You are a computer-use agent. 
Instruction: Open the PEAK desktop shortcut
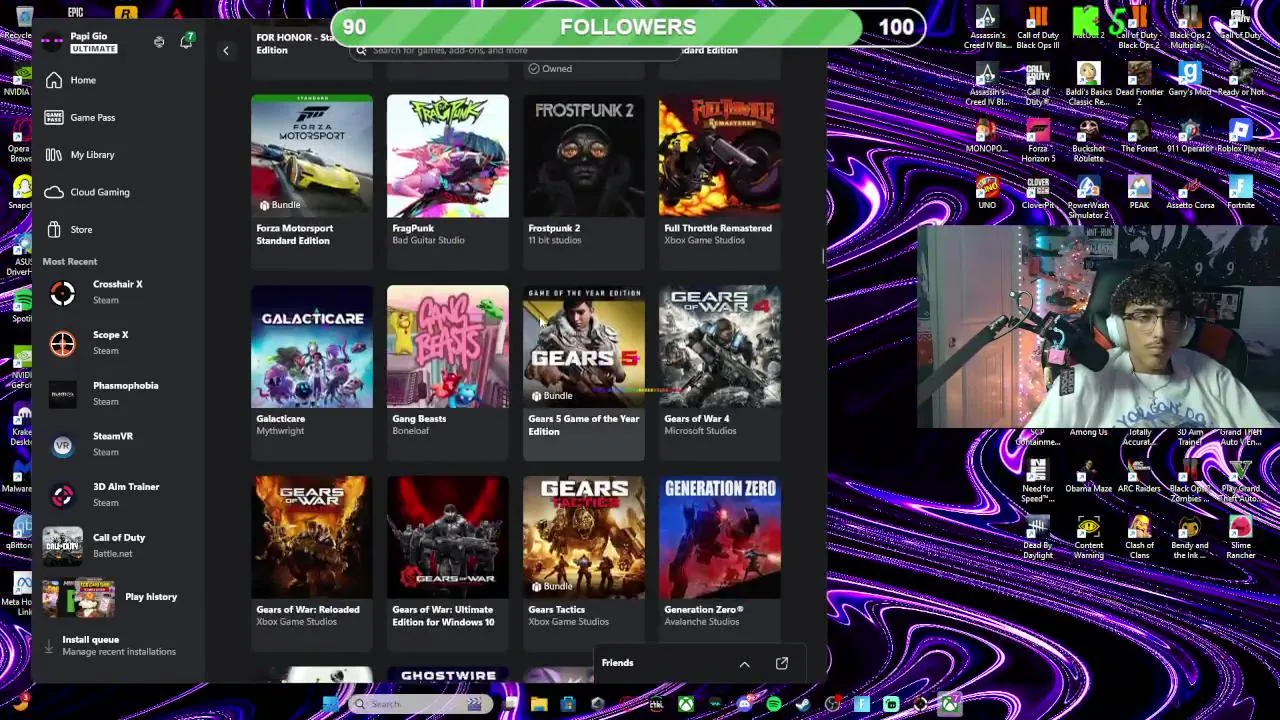coord(1139,192)
